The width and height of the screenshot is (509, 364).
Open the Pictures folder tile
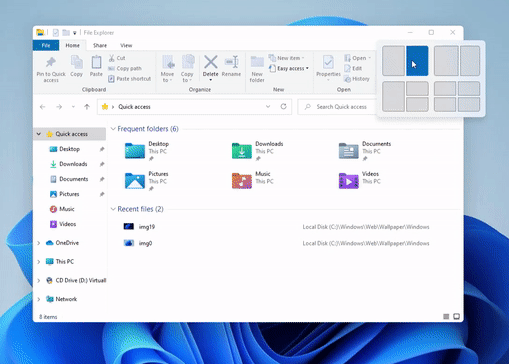point(147,181)
